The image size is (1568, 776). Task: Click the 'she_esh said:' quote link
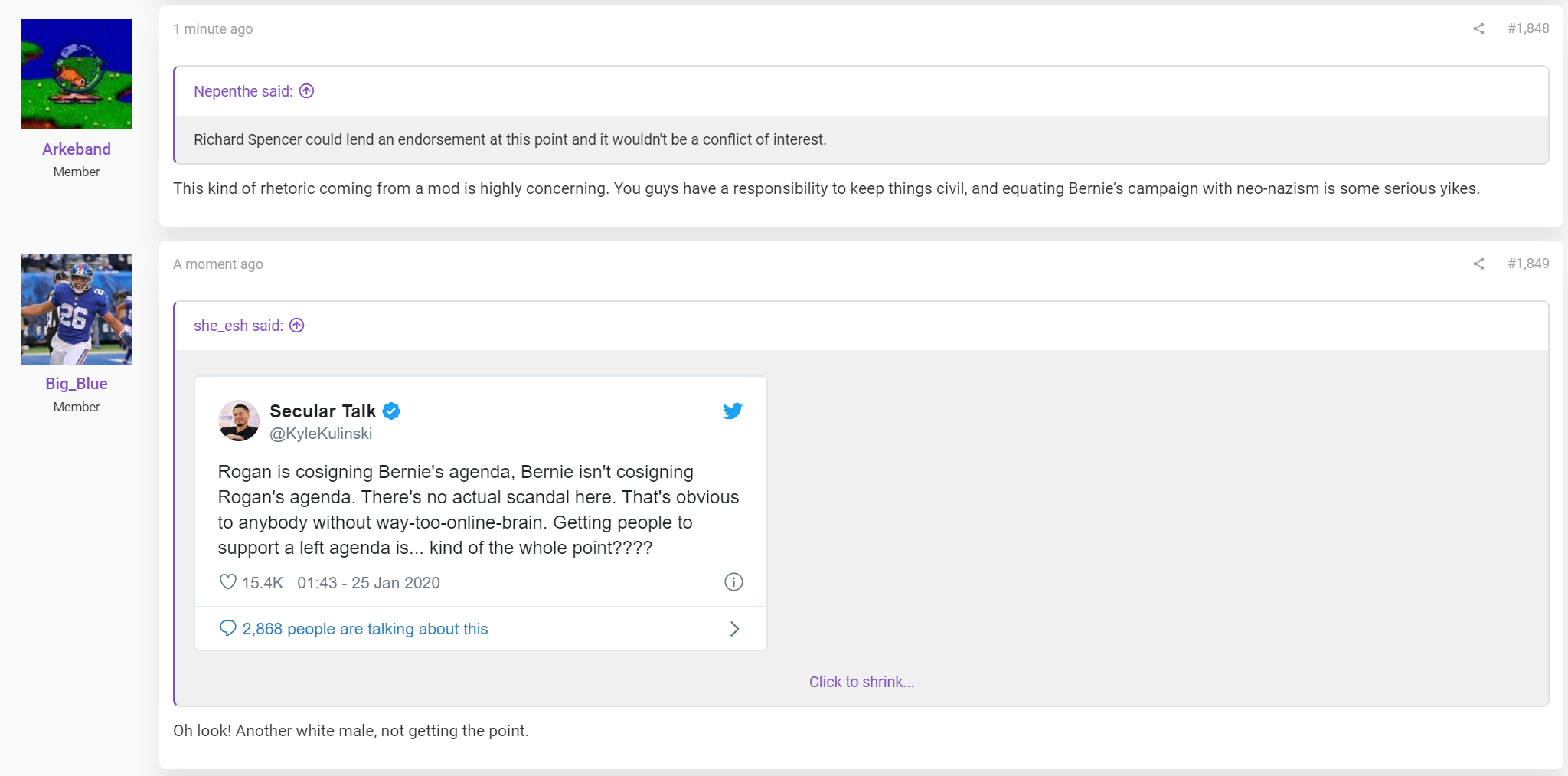[x=238, y=326]
